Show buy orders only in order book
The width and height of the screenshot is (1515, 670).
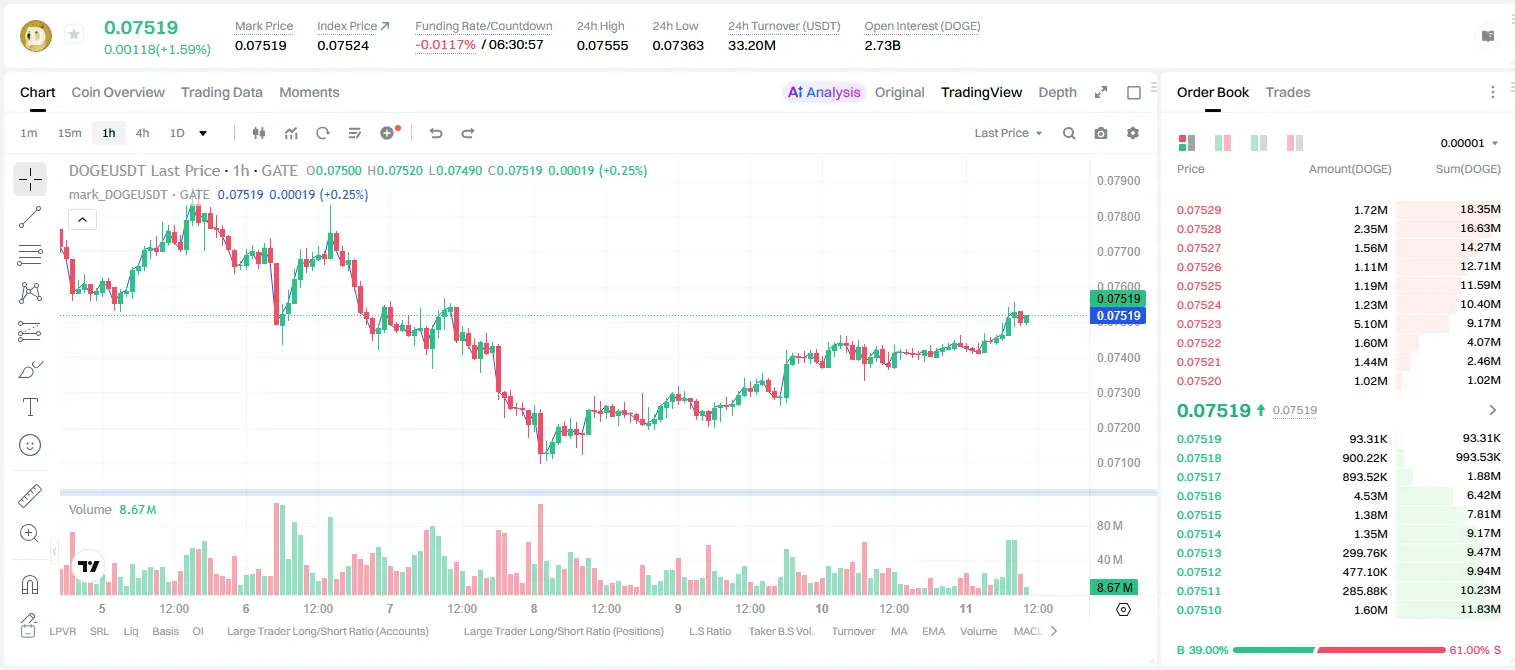pyautogui.click(x=1259, y=143)
